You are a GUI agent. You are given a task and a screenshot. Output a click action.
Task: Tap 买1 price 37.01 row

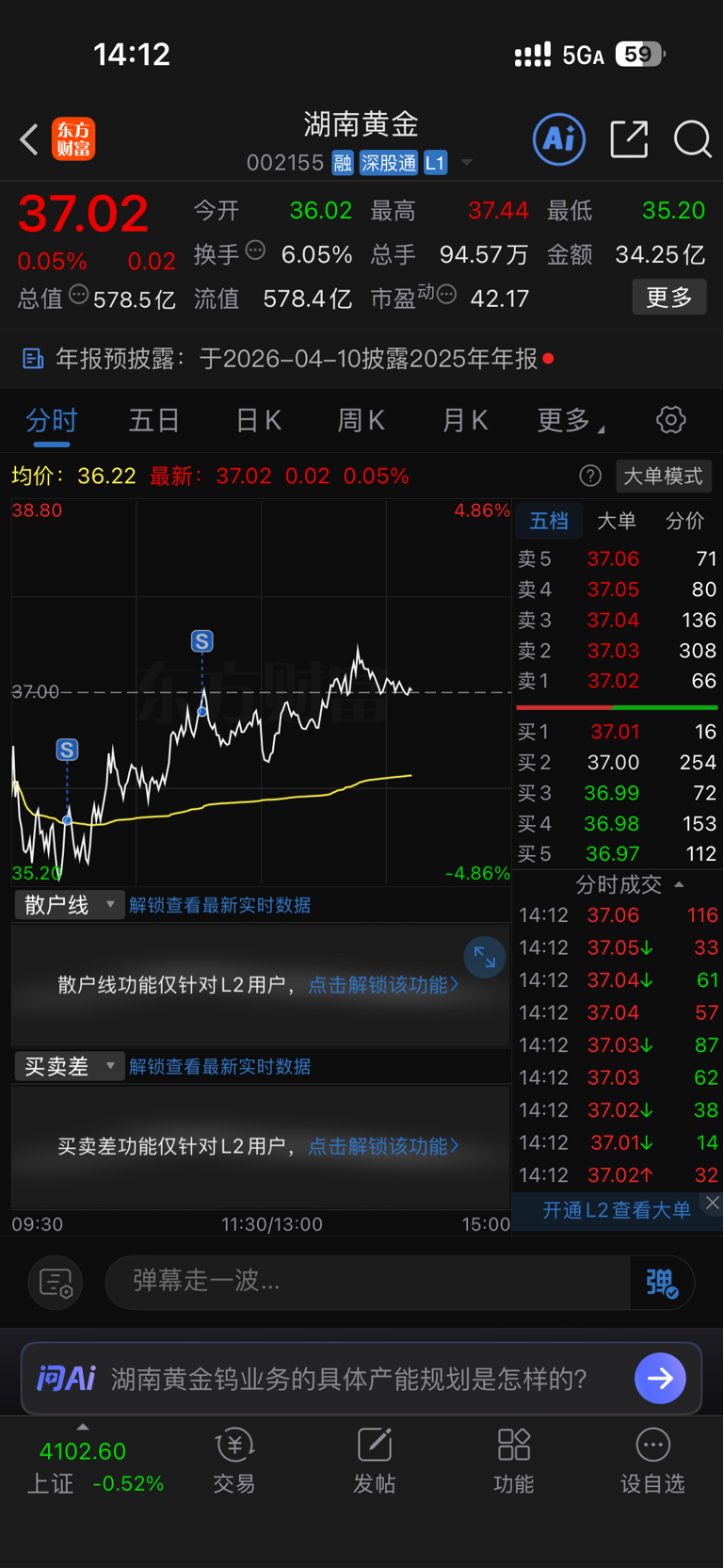coord(618,732)
